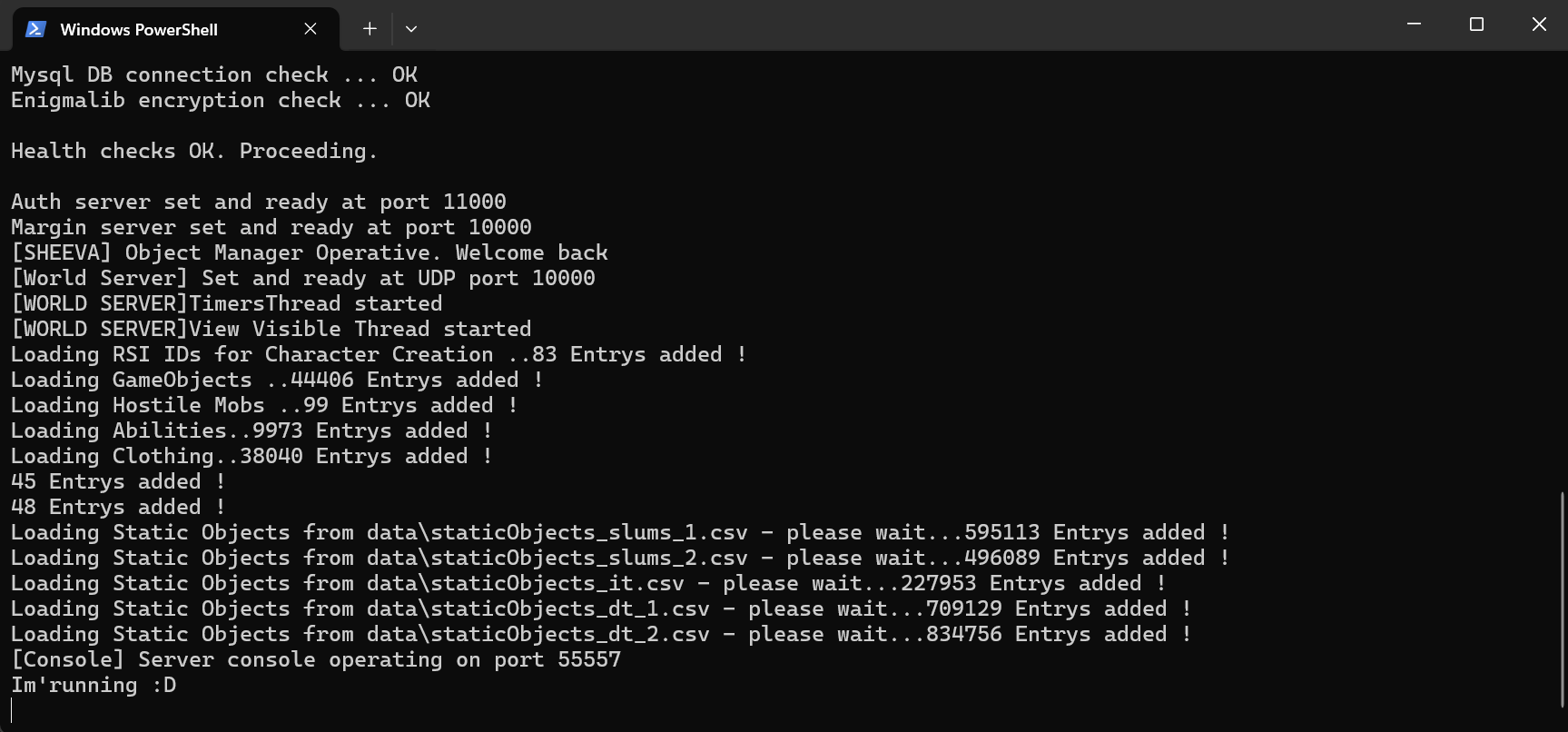Click the PowerShell icon in the tab

(35, 29)
